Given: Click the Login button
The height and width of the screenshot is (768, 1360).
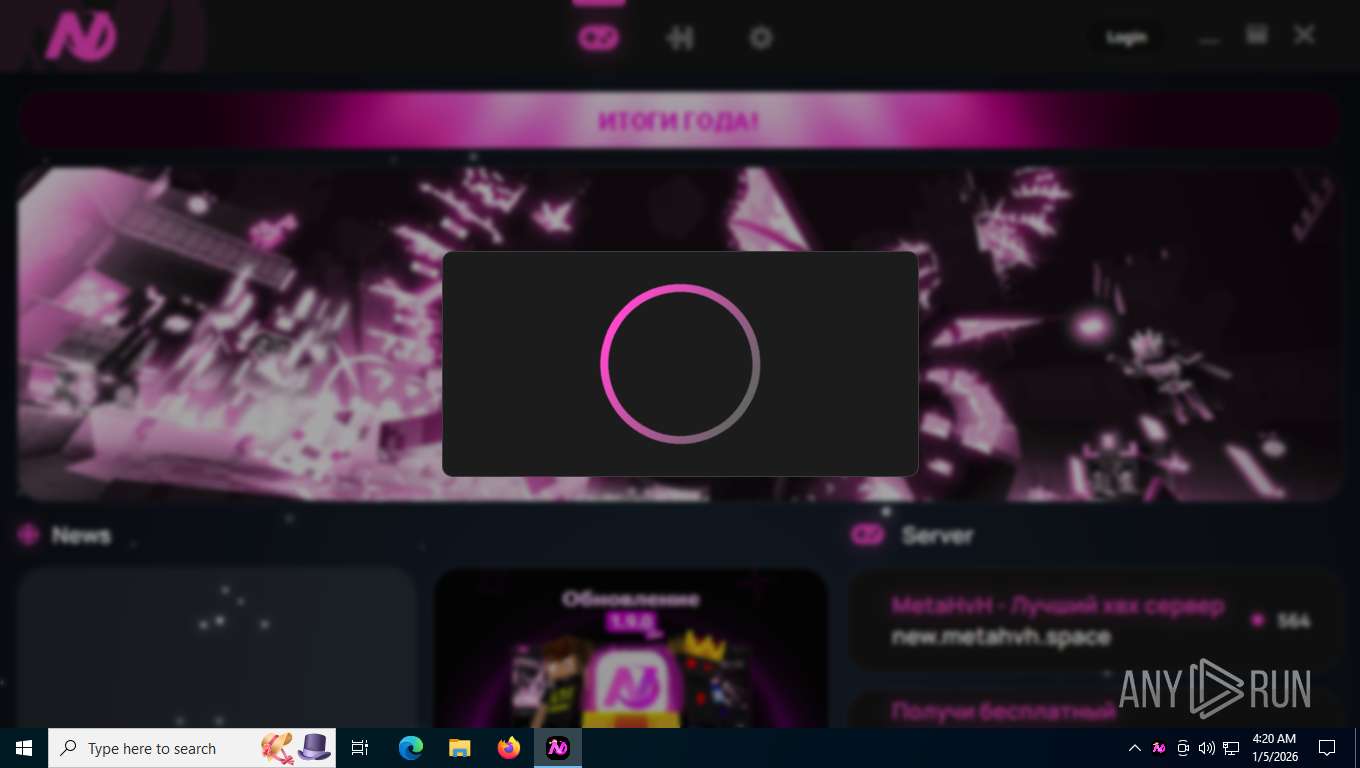Looking at the screenshot, I should pyautogui.click(x=1126, y=38).
